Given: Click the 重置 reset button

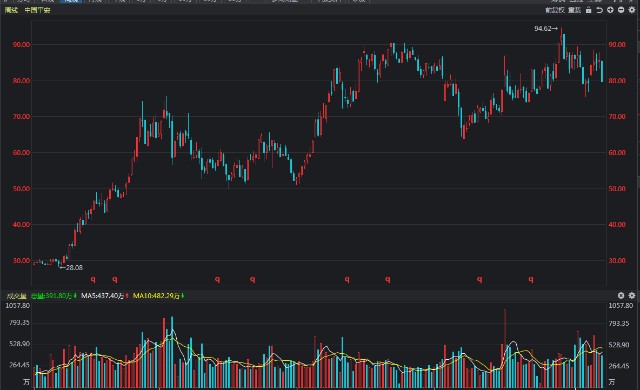Looking at the screenshot, I should pyautogui.click(x=574, y=10).
